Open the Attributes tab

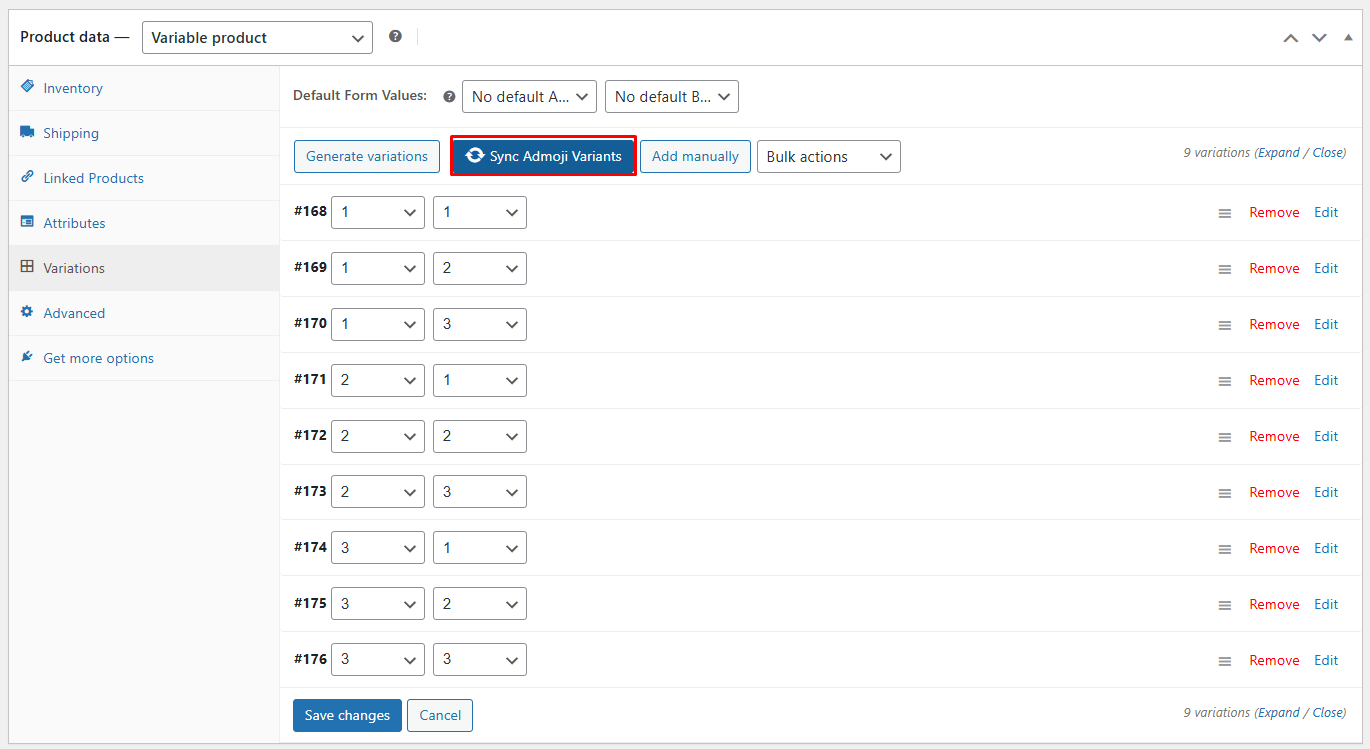(144, 223)
